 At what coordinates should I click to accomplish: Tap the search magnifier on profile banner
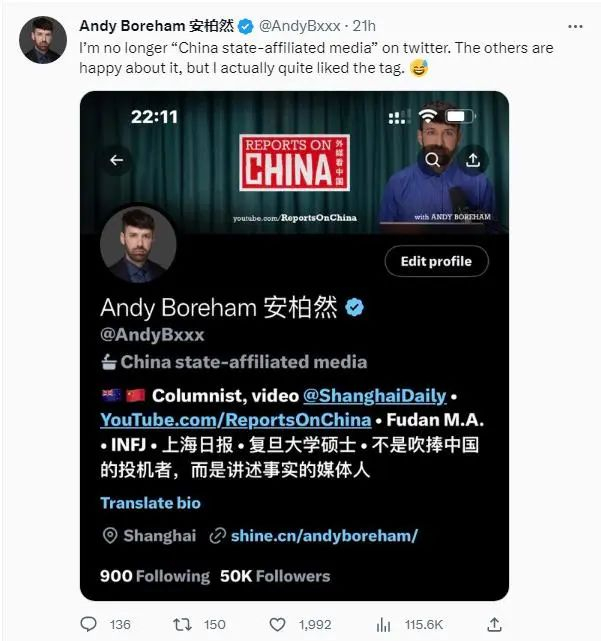click(x=432, y=160)
